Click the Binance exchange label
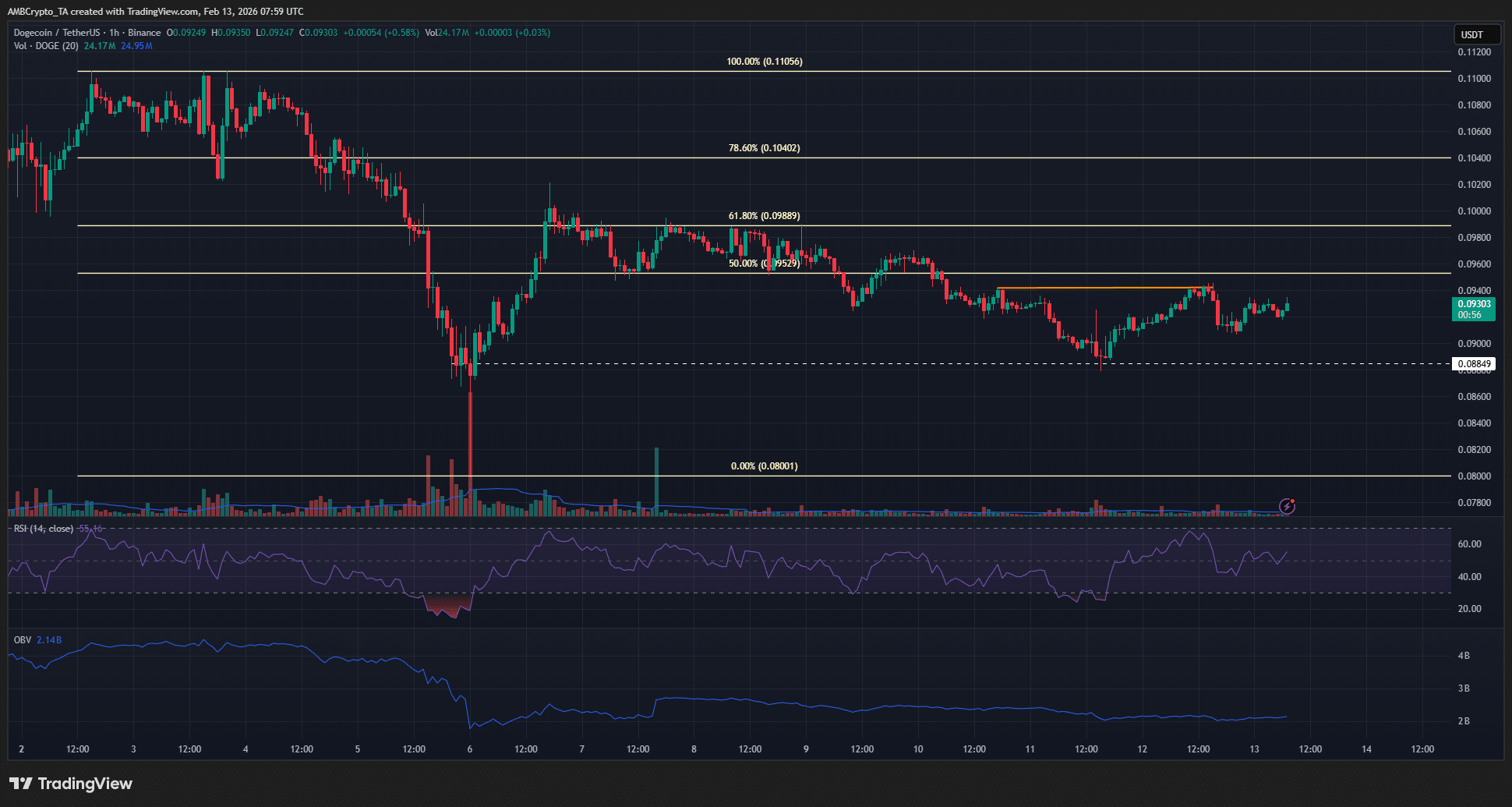 point(145,32)
